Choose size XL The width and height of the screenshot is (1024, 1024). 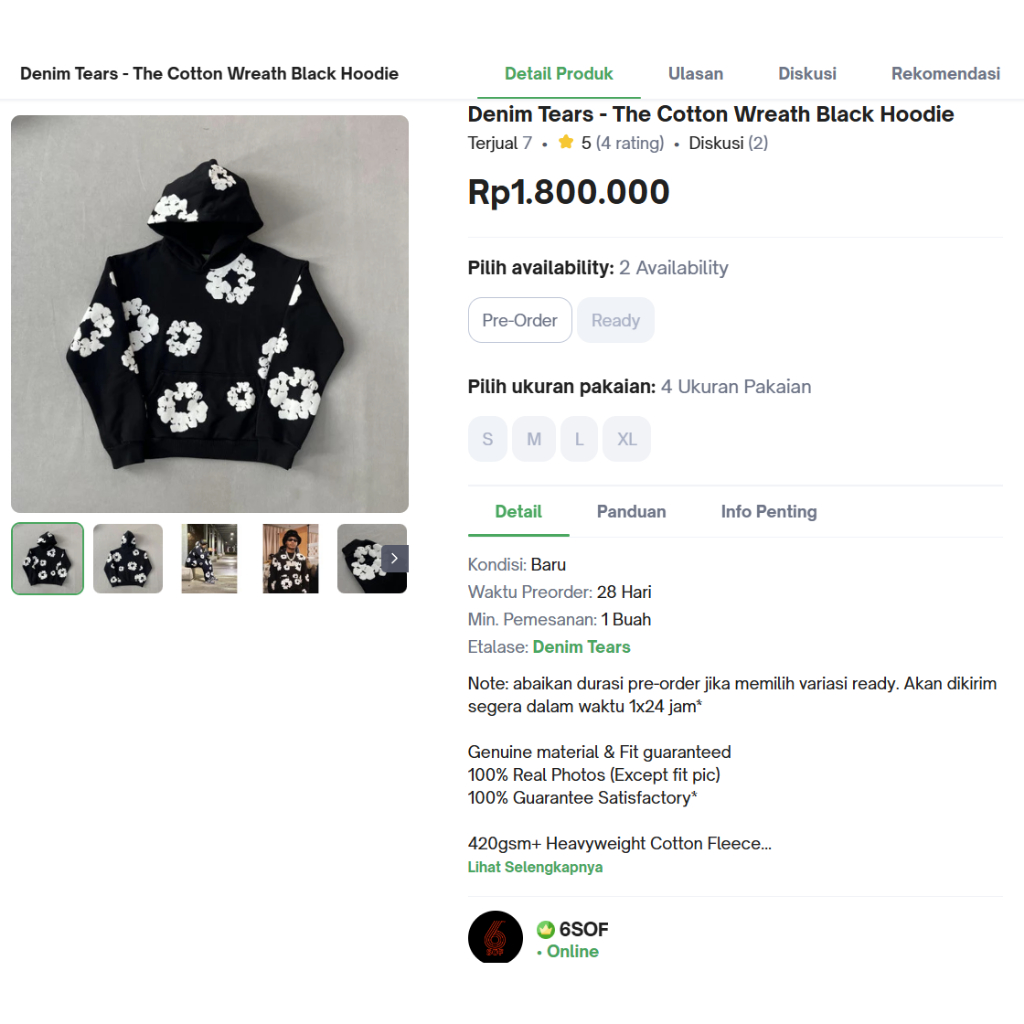pos(627,439)
